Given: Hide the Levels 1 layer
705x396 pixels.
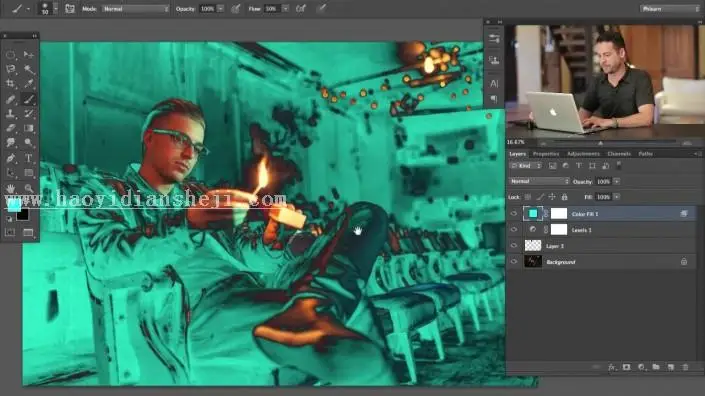Looking at the screenshot, I should (x=514, y=230).
